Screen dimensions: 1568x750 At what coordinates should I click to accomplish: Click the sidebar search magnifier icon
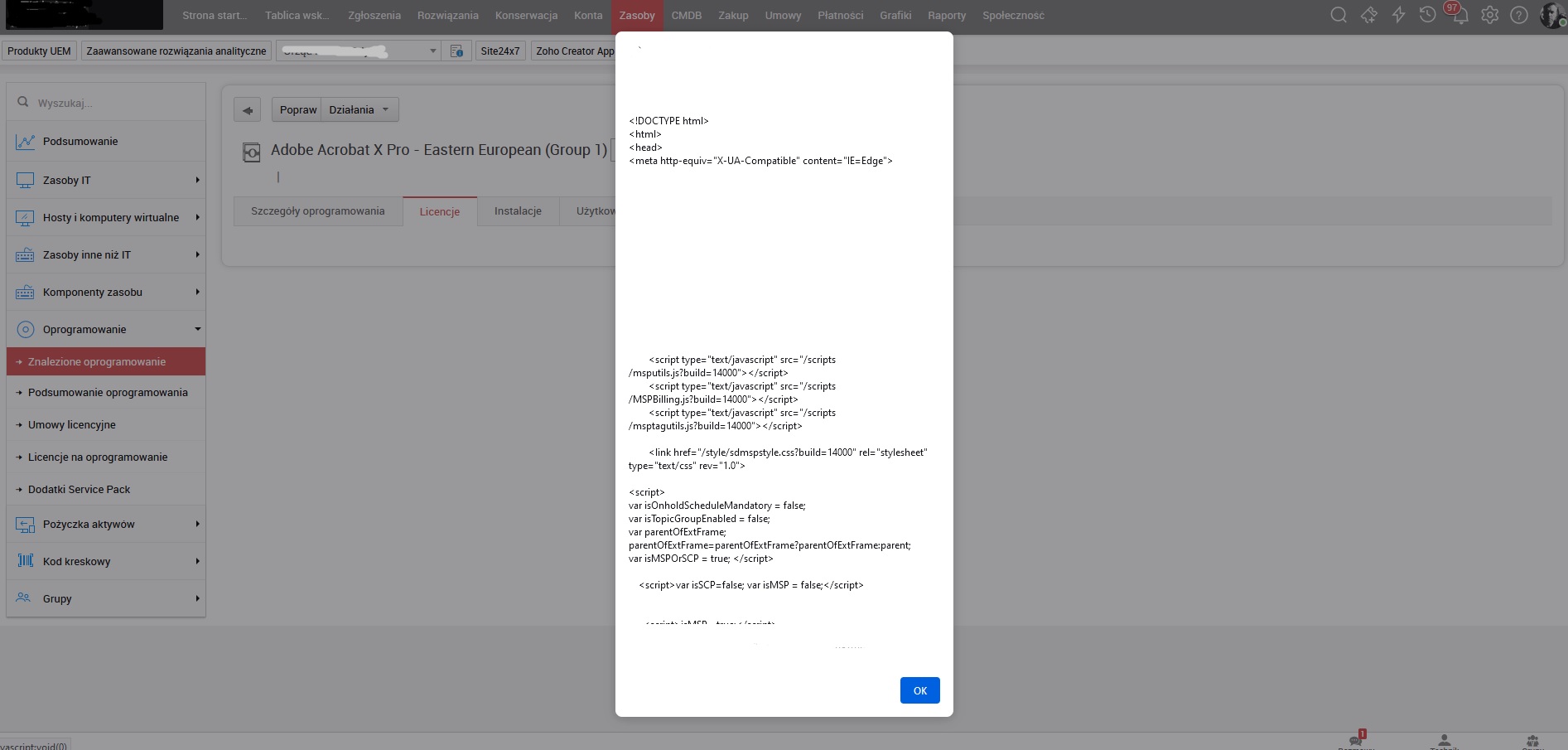click(23, 103)
